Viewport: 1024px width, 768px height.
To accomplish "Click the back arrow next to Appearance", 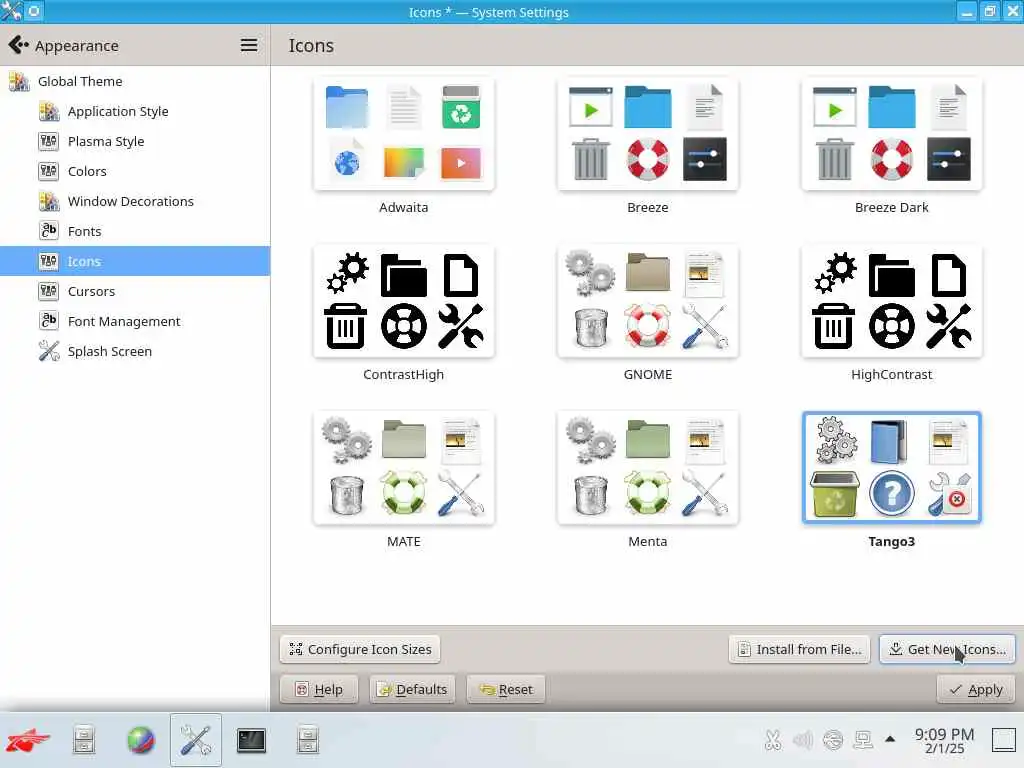I will 18,45.
